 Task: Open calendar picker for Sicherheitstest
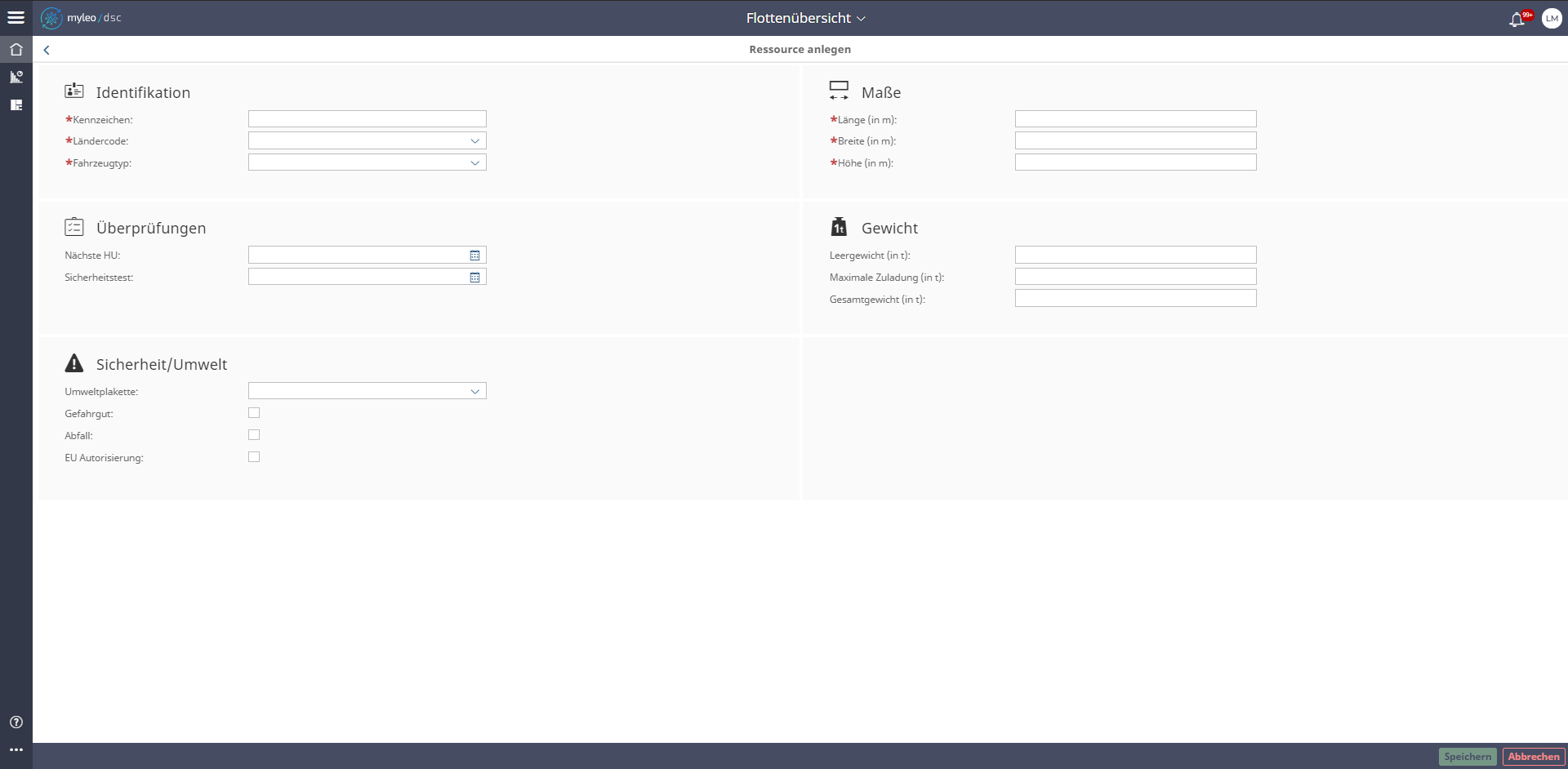[474, 278]
